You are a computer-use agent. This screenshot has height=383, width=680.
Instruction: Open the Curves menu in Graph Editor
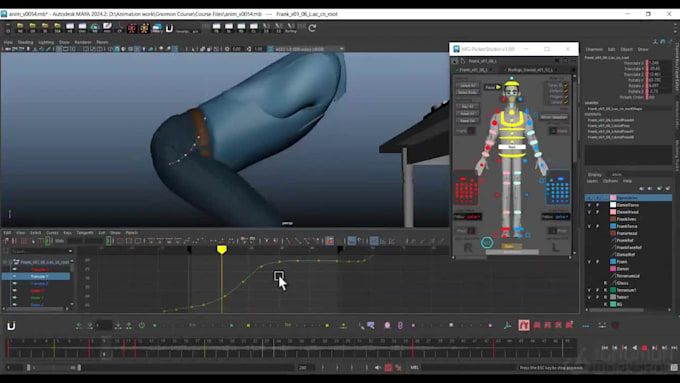pos(52,233)
